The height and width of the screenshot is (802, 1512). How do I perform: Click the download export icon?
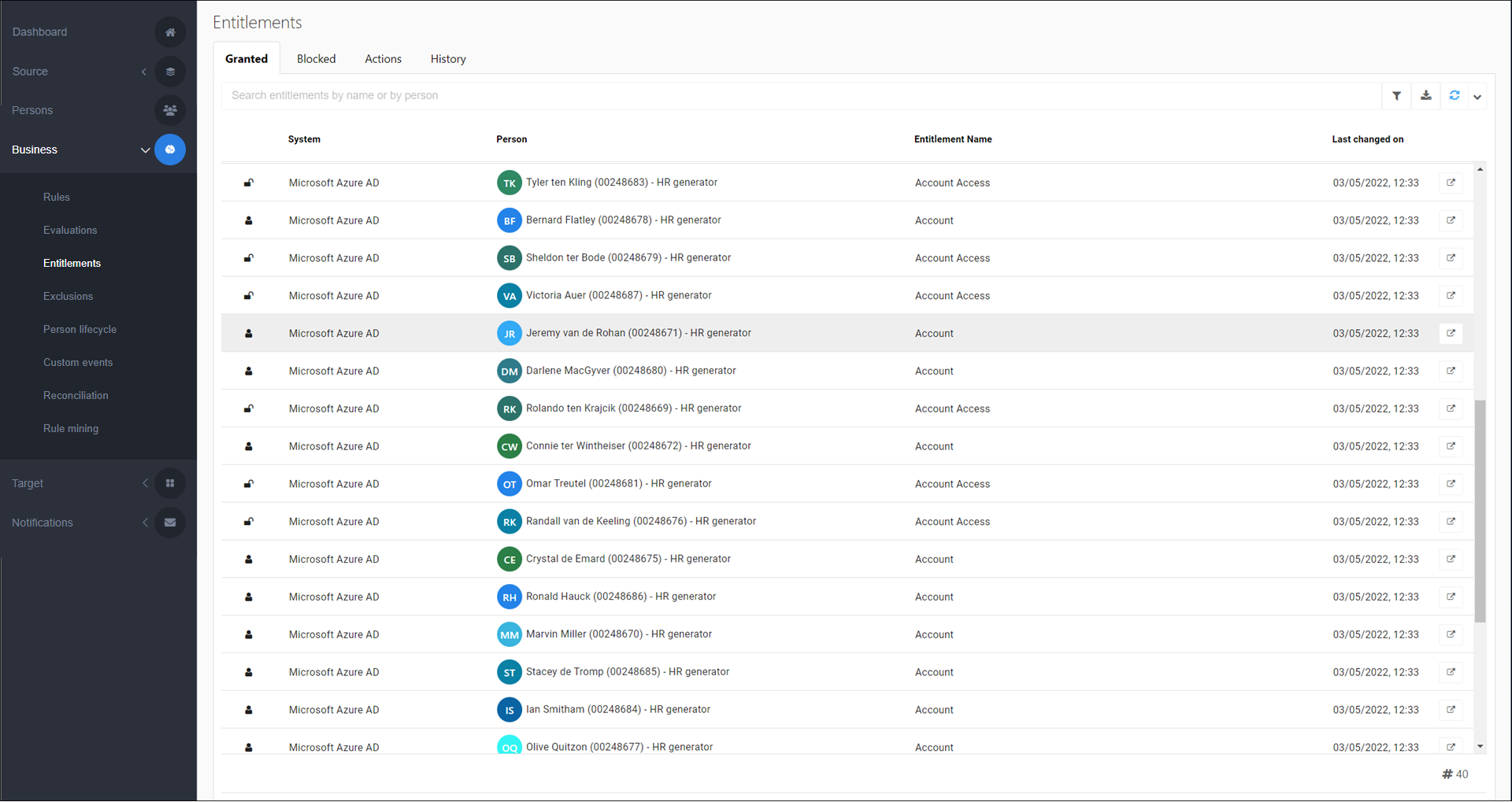[x=1425, y=96]
